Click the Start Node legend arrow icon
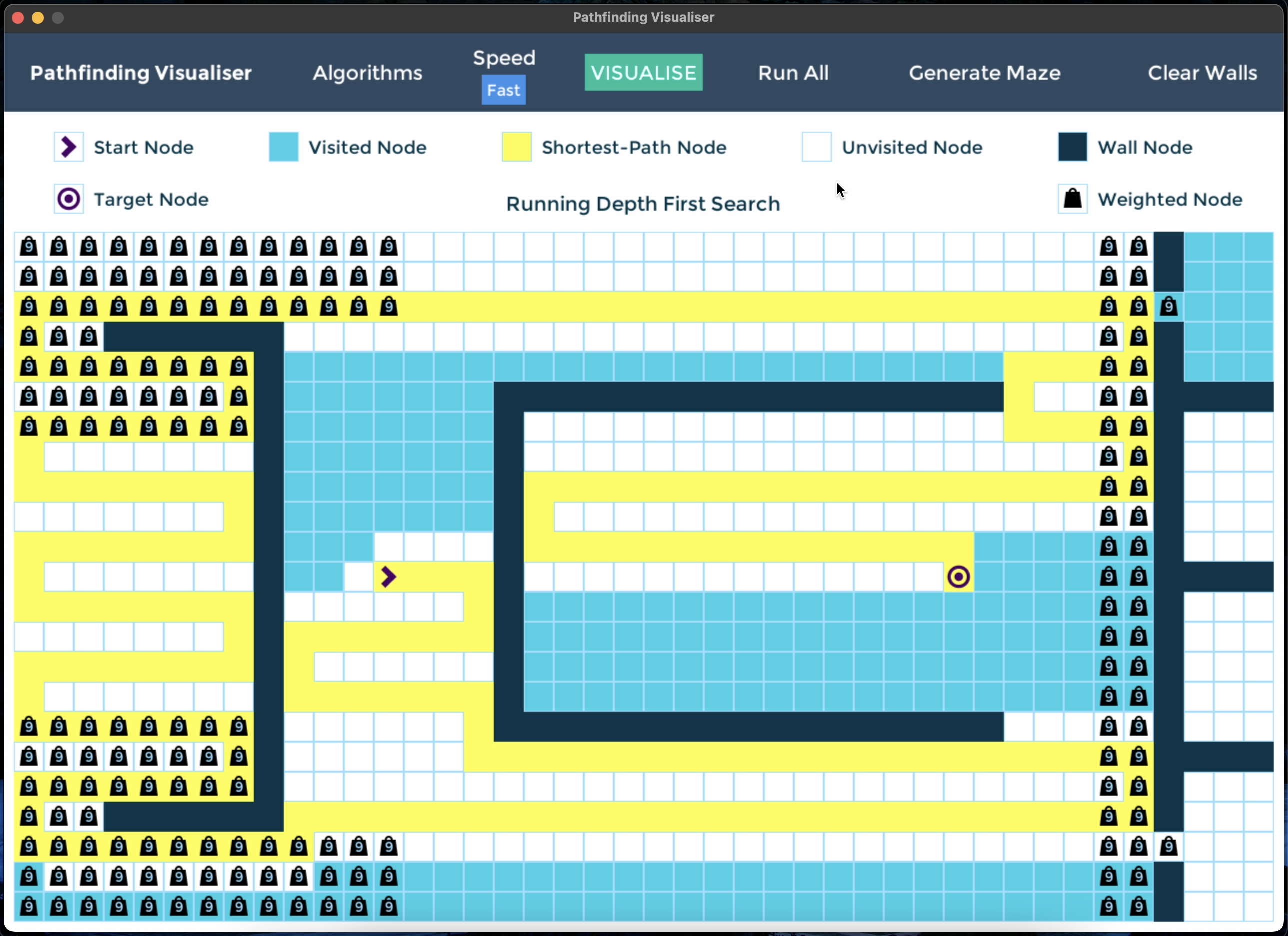1288x936 pixels. tap(68, 147)
